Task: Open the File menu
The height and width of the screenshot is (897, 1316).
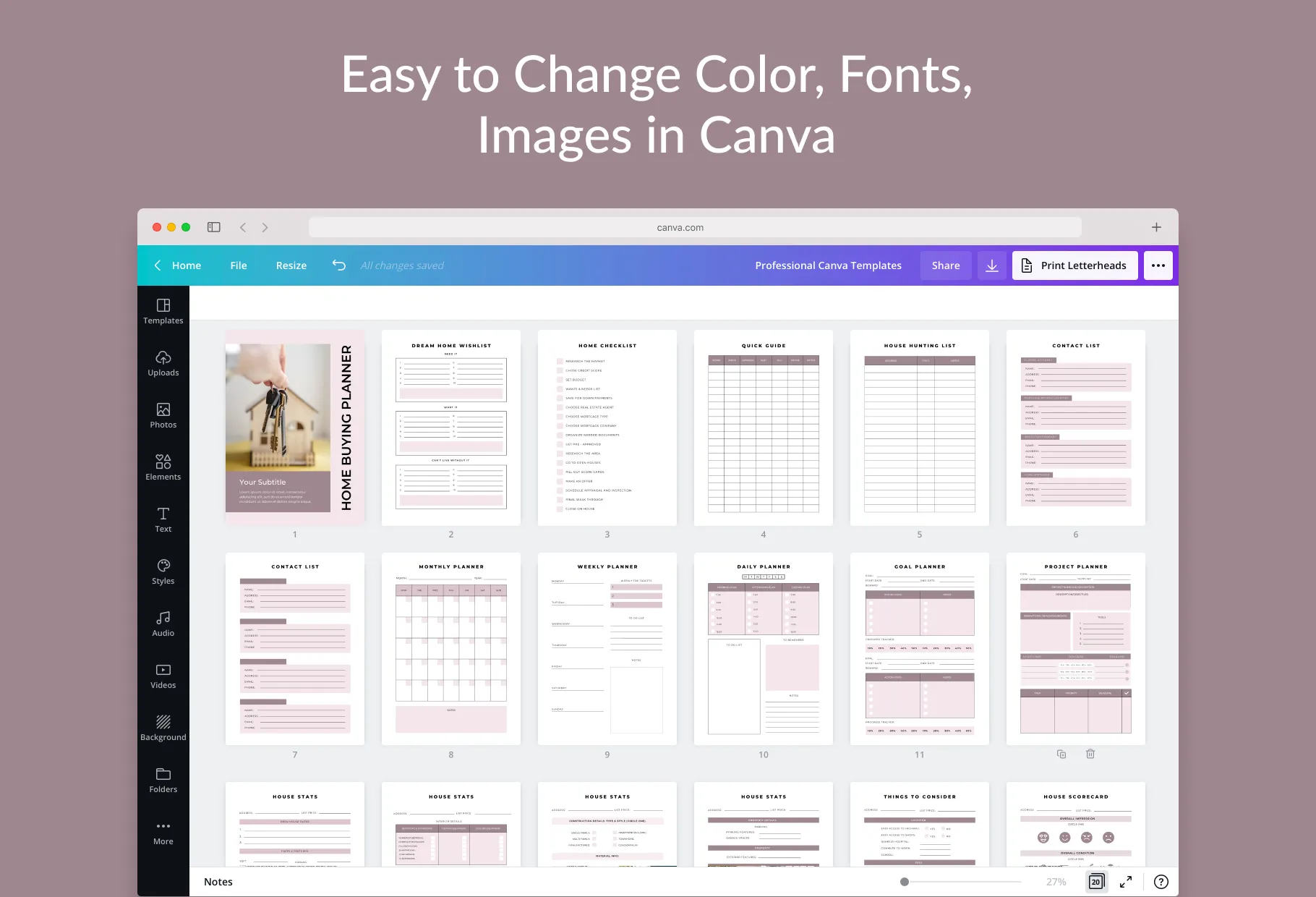Action: point(239,265)
